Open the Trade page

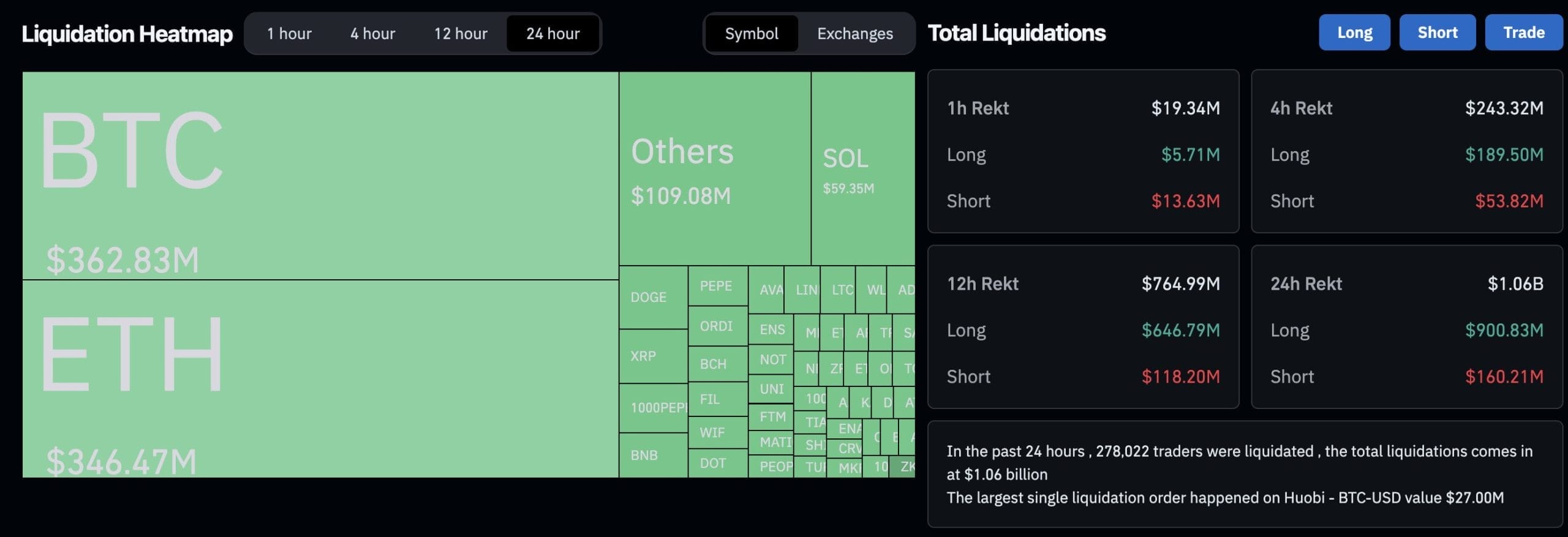tap(1523, 32)
